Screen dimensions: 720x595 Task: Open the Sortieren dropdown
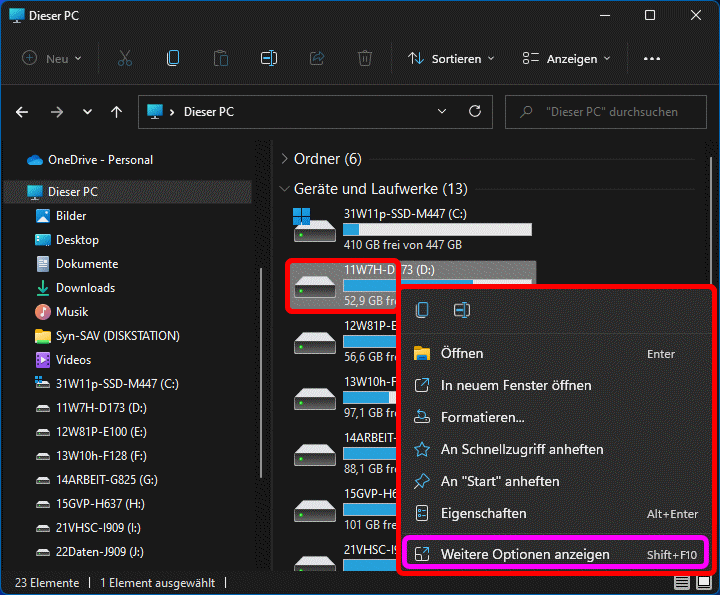451,59
